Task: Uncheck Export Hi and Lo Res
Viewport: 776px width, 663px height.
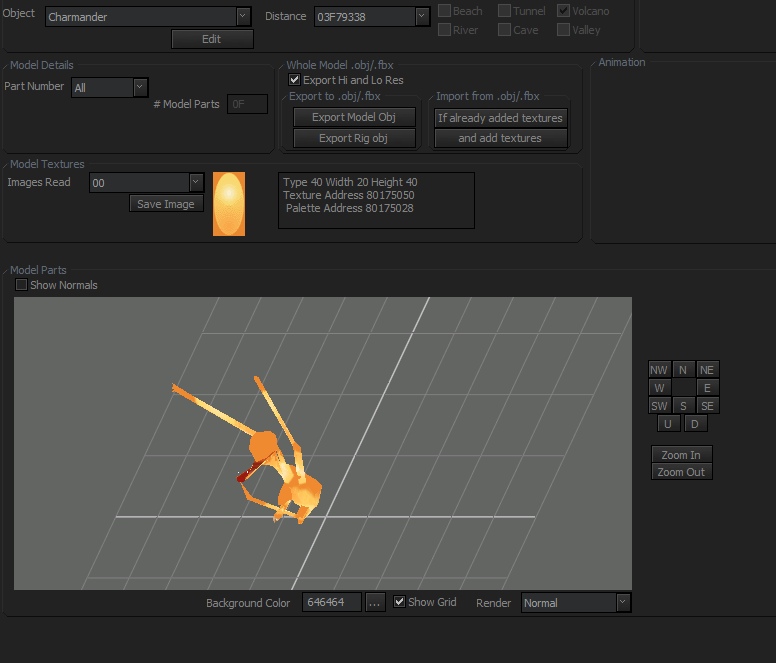Action: coord(294,80)
